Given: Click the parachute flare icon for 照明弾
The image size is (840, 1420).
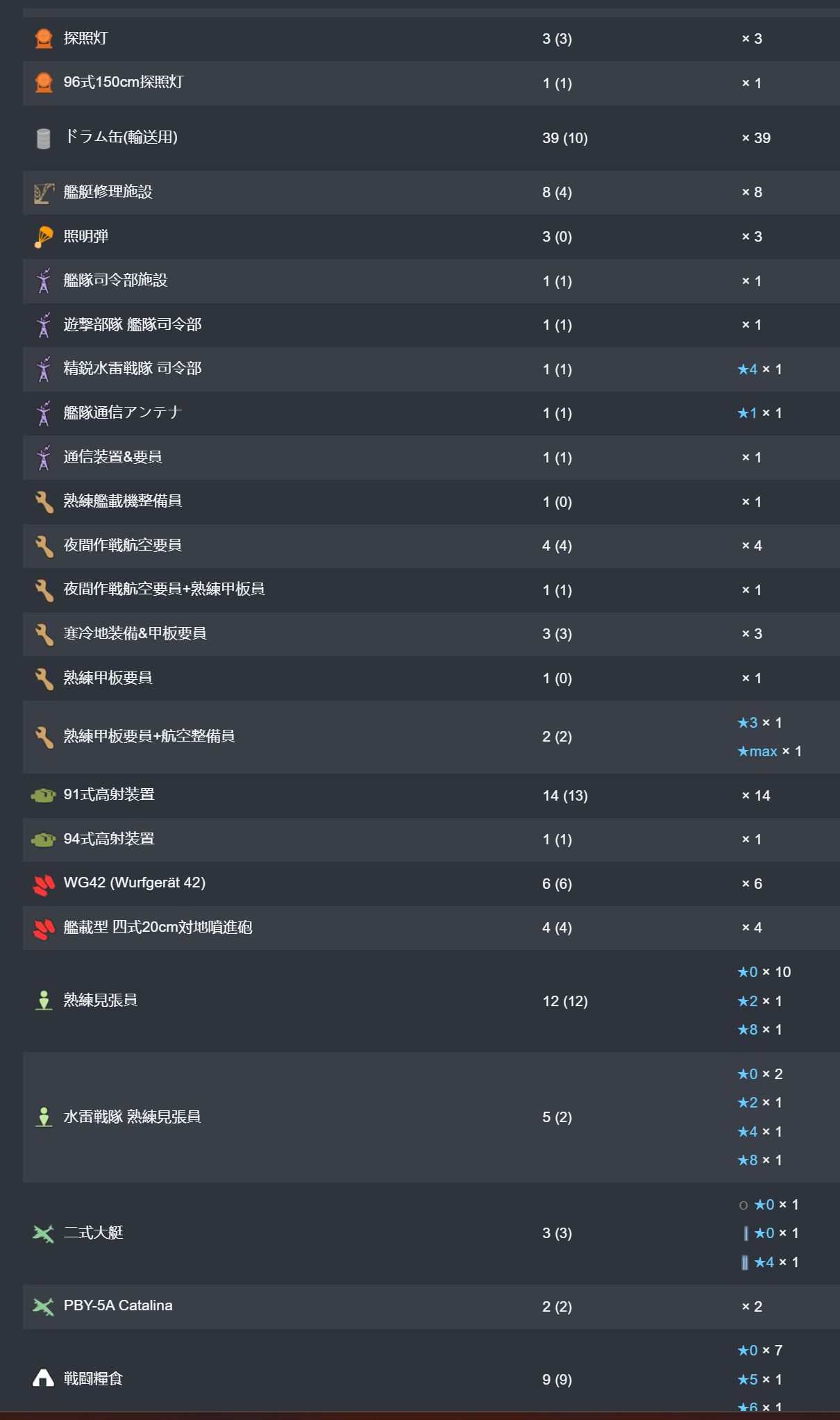Looking at the screenshot, I should click(x=44, y=237).
